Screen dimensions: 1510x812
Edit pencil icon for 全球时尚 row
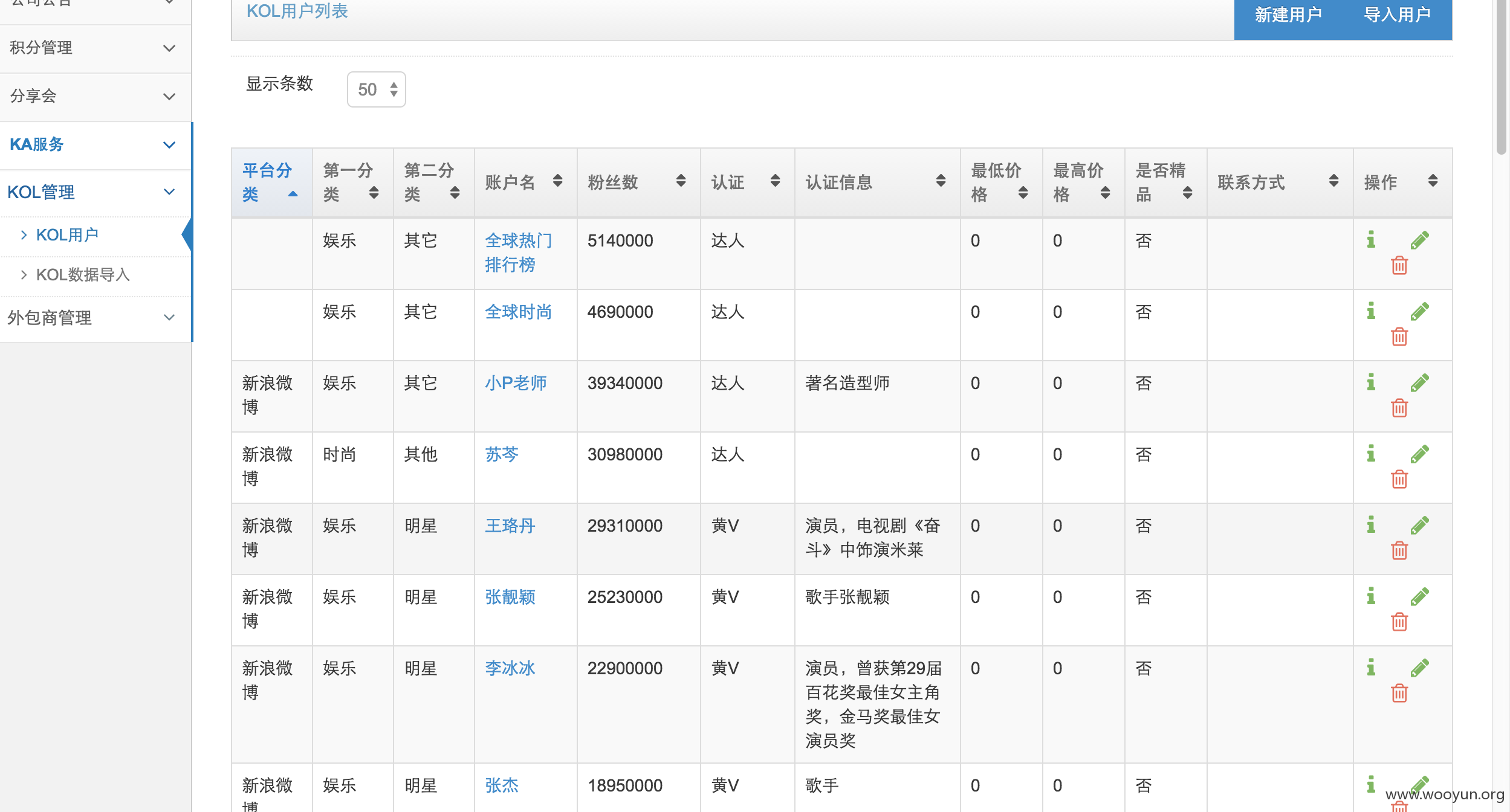coord(1419,311)
